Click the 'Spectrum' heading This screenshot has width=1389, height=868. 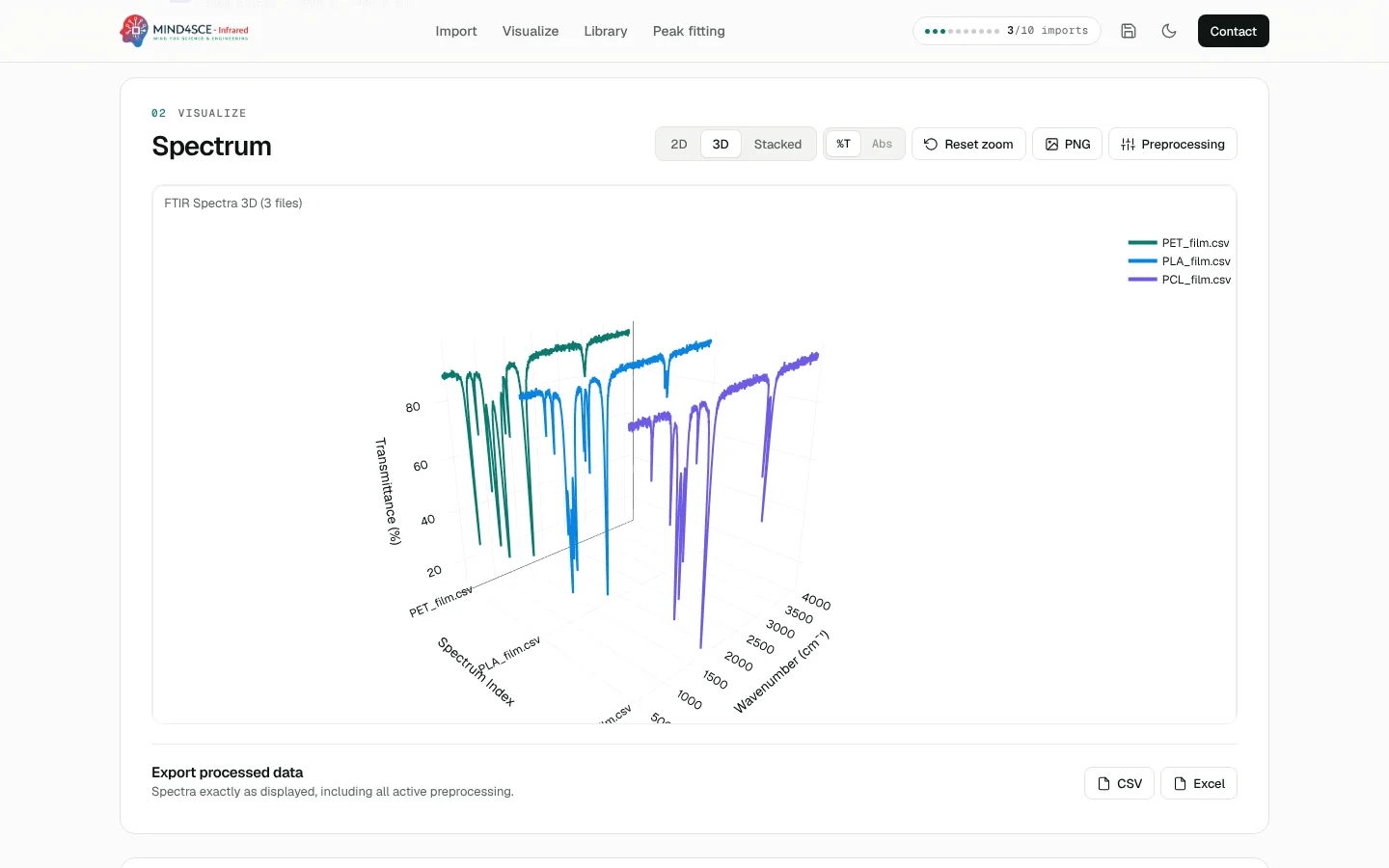coord(211,147)
